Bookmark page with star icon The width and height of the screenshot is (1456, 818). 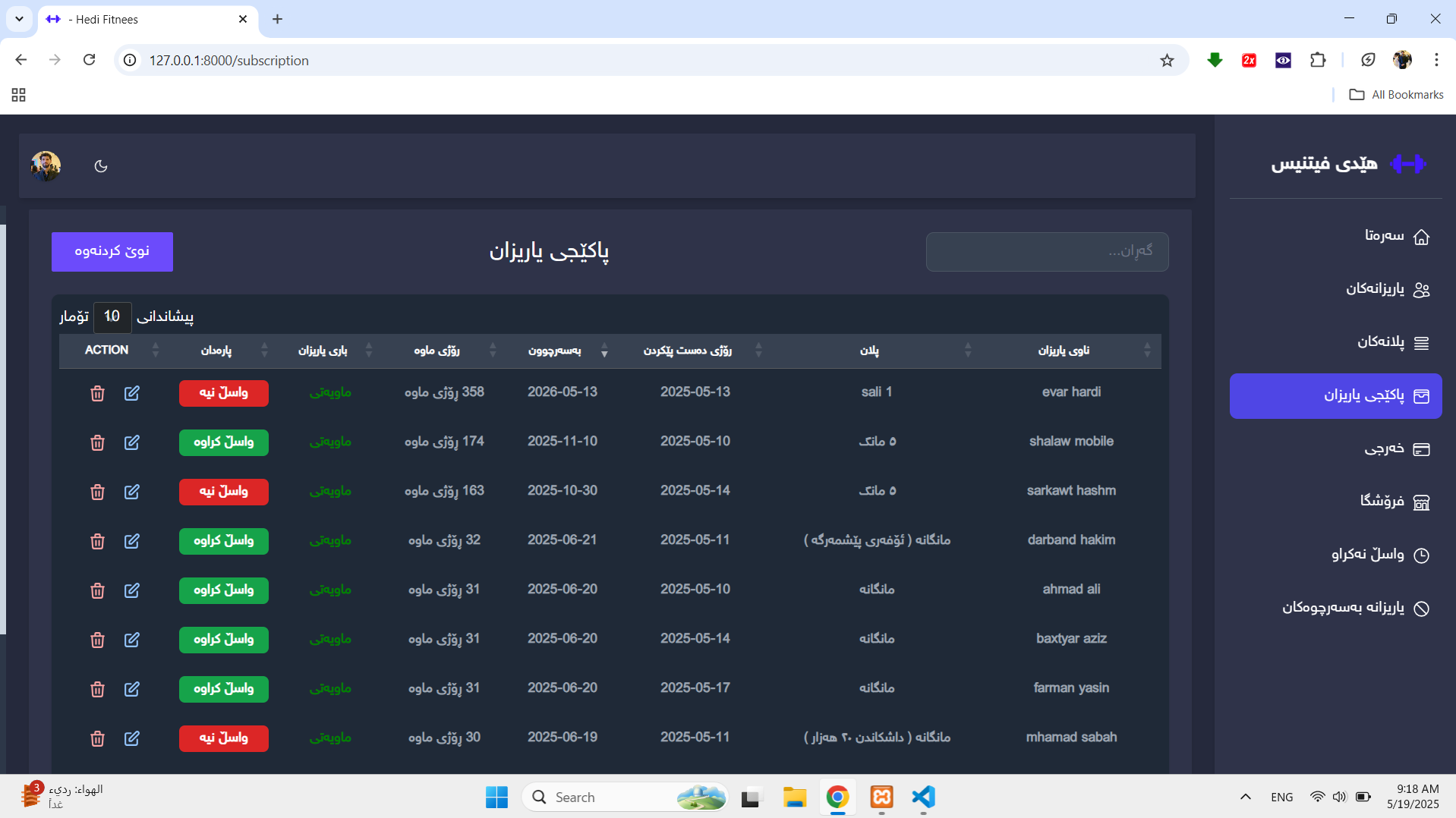[1167, 61]
